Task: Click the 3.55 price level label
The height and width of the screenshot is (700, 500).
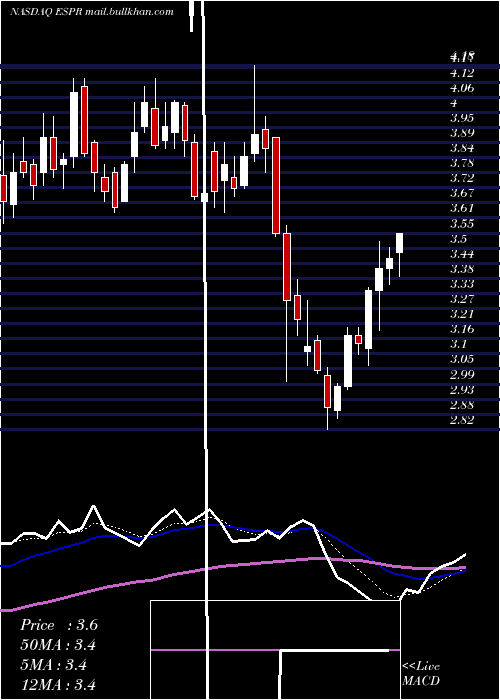Action: [x=462, y=224]
